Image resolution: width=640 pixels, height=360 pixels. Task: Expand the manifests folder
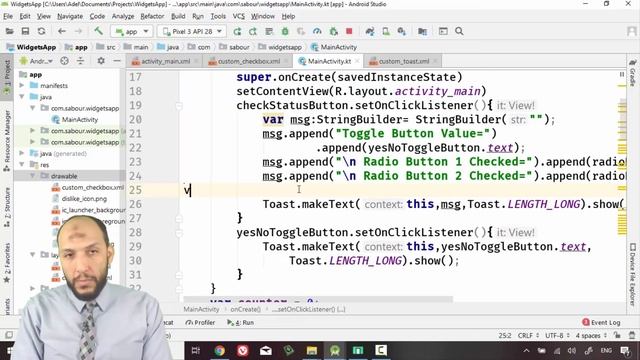pos(22,85)
